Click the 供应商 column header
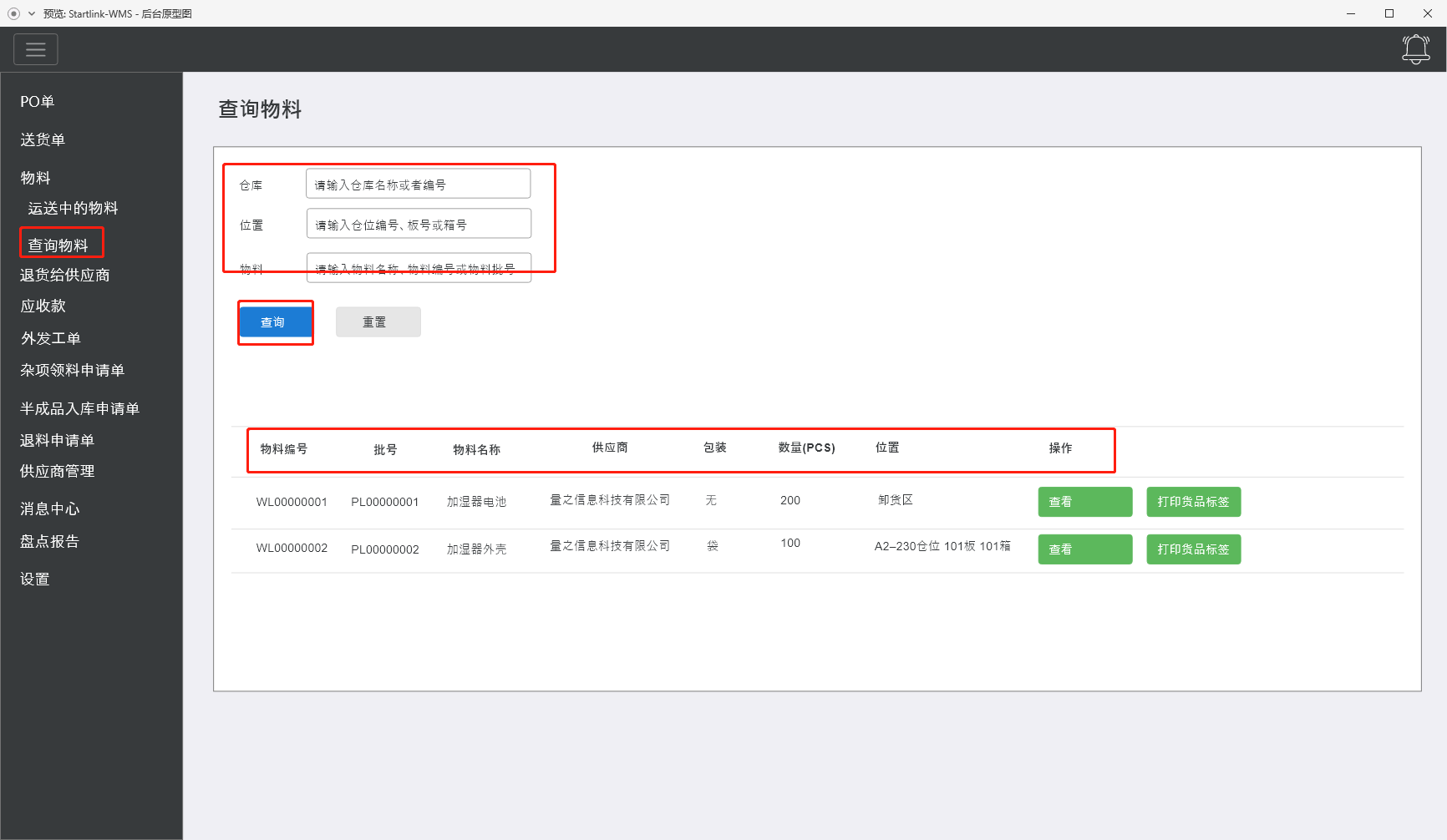This screenshot has width=1447, height=840. tap(610, 448)
